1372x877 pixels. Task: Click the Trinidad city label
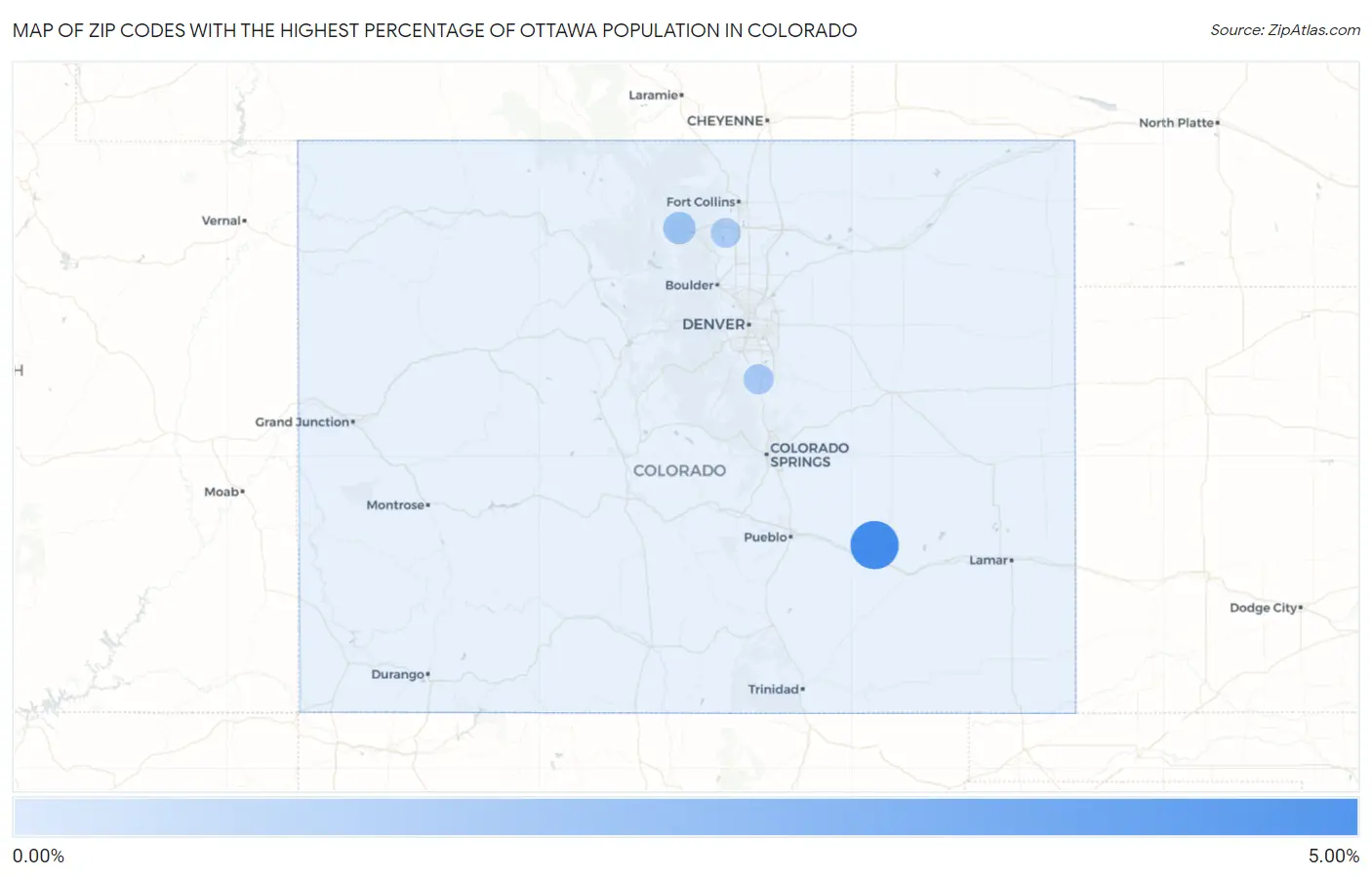[774, 689]
